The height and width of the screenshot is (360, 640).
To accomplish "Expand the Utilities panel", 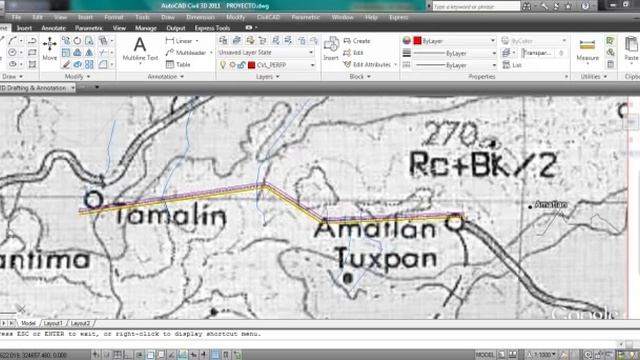I will pos(593,77).
